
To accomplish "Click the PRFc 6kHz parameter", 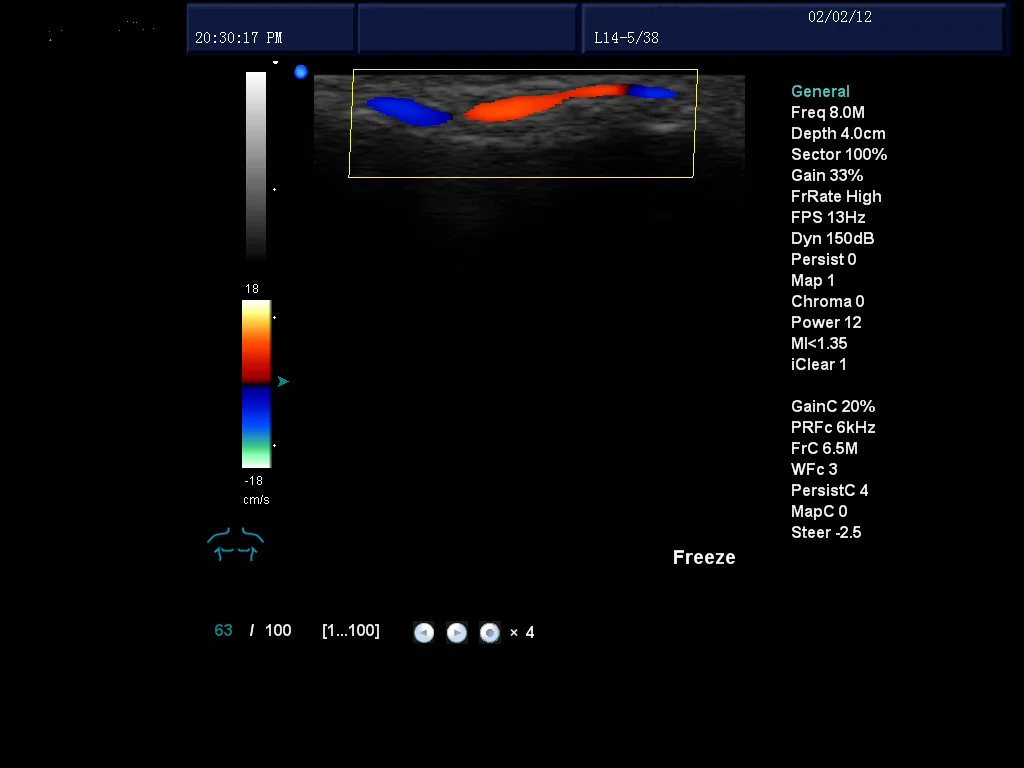I will tap(833, 427).
